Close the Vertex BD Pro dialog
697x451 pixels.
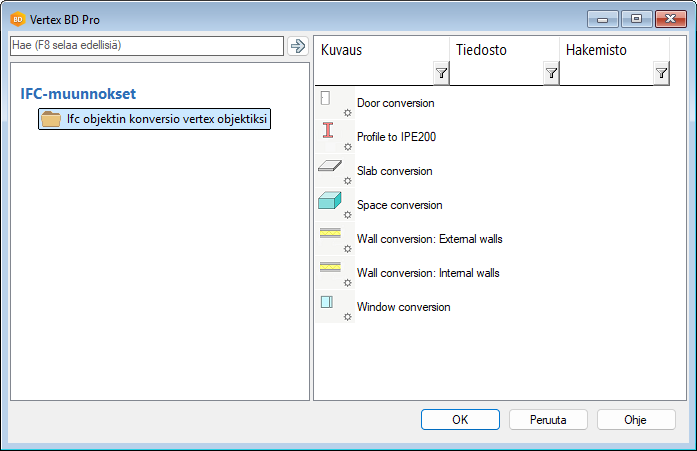click(671, 19)
